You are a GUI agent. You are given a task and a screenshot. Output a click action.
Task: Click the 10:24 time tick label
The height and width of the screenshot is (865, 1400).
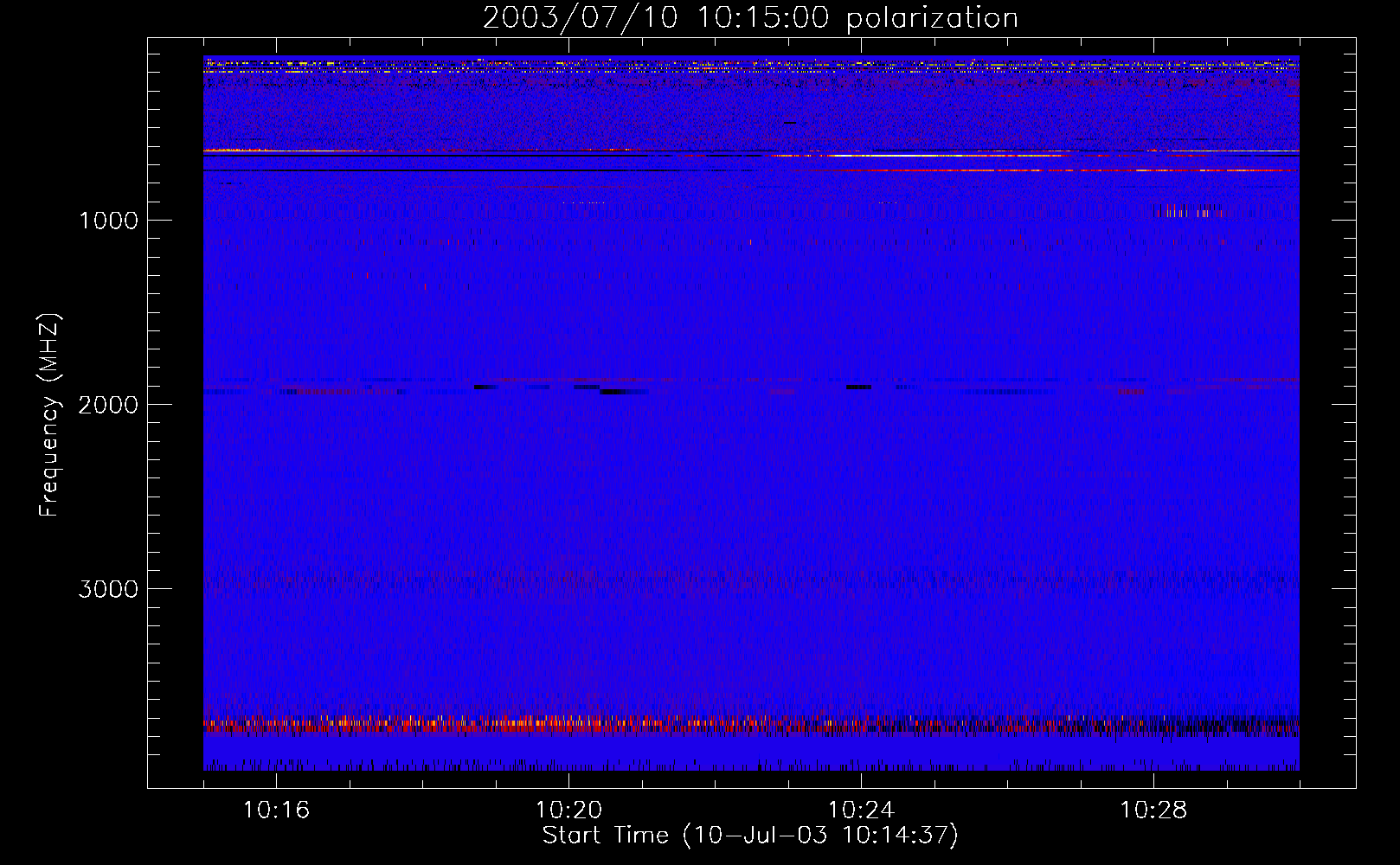[861, 811]
